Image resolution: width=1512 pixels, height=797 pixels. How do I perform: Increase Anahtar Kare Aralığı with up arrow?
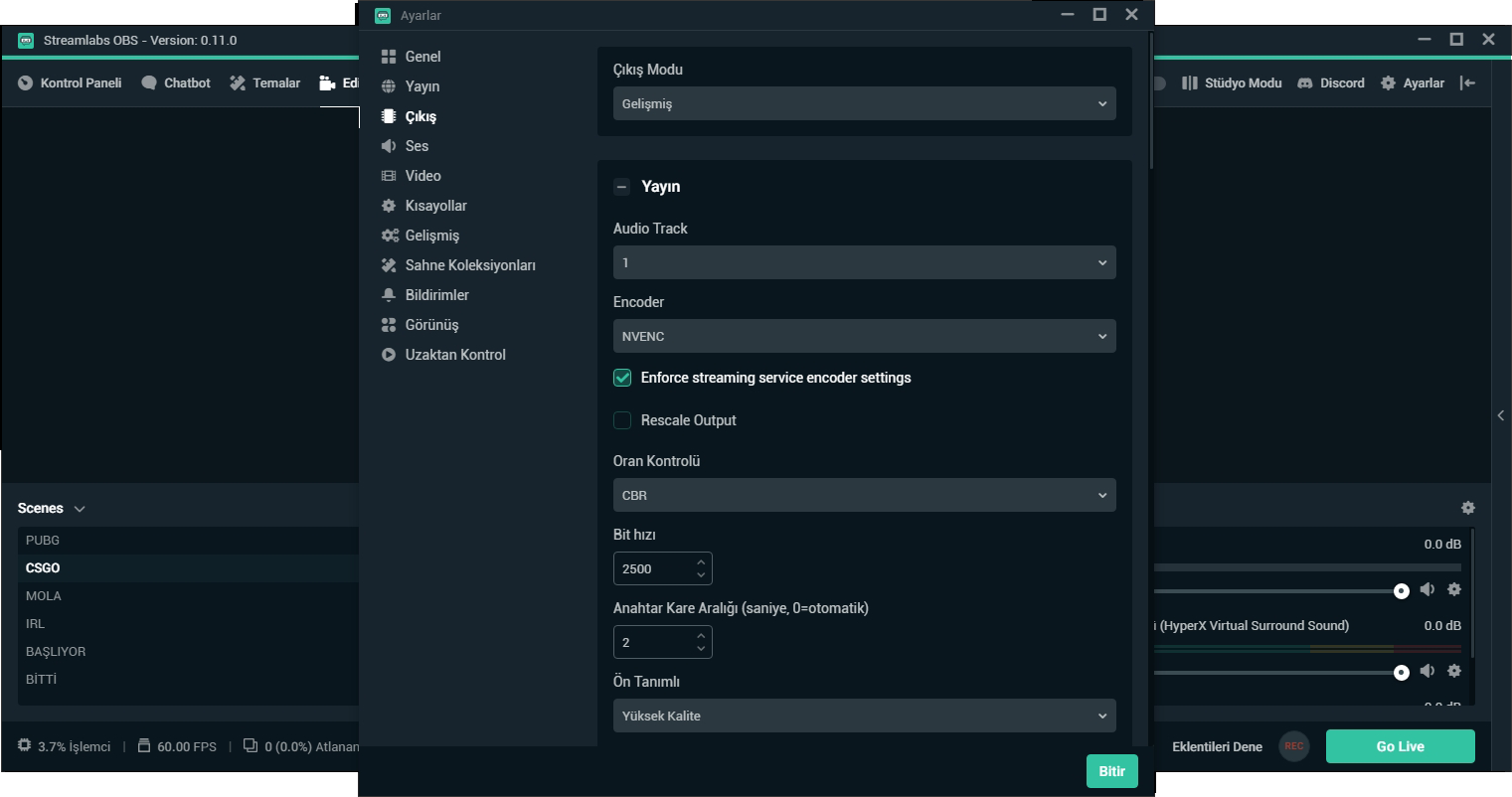point(701,636)
